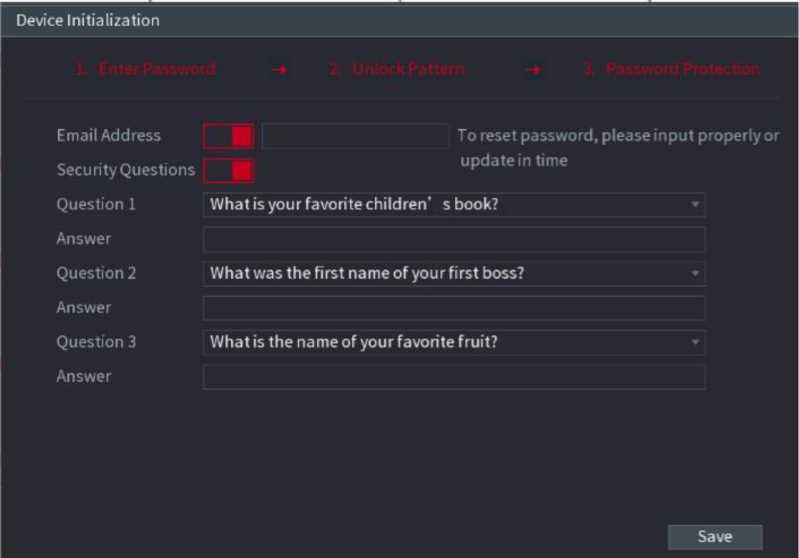Click the Question 1 label
The image size is (799, 558).
click(96, 205)
